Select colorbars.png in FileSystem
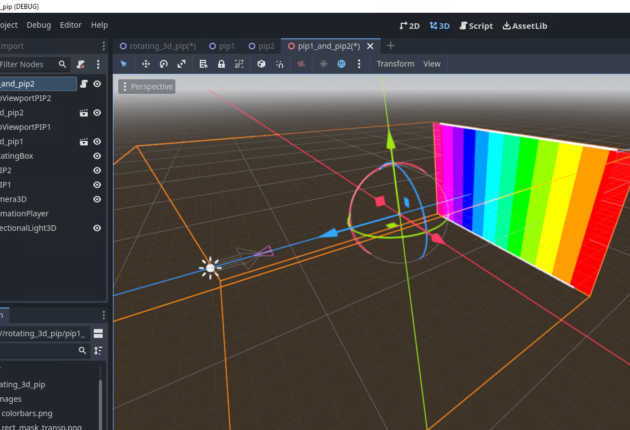The image size is (630, 430). (x=27, y=413)
